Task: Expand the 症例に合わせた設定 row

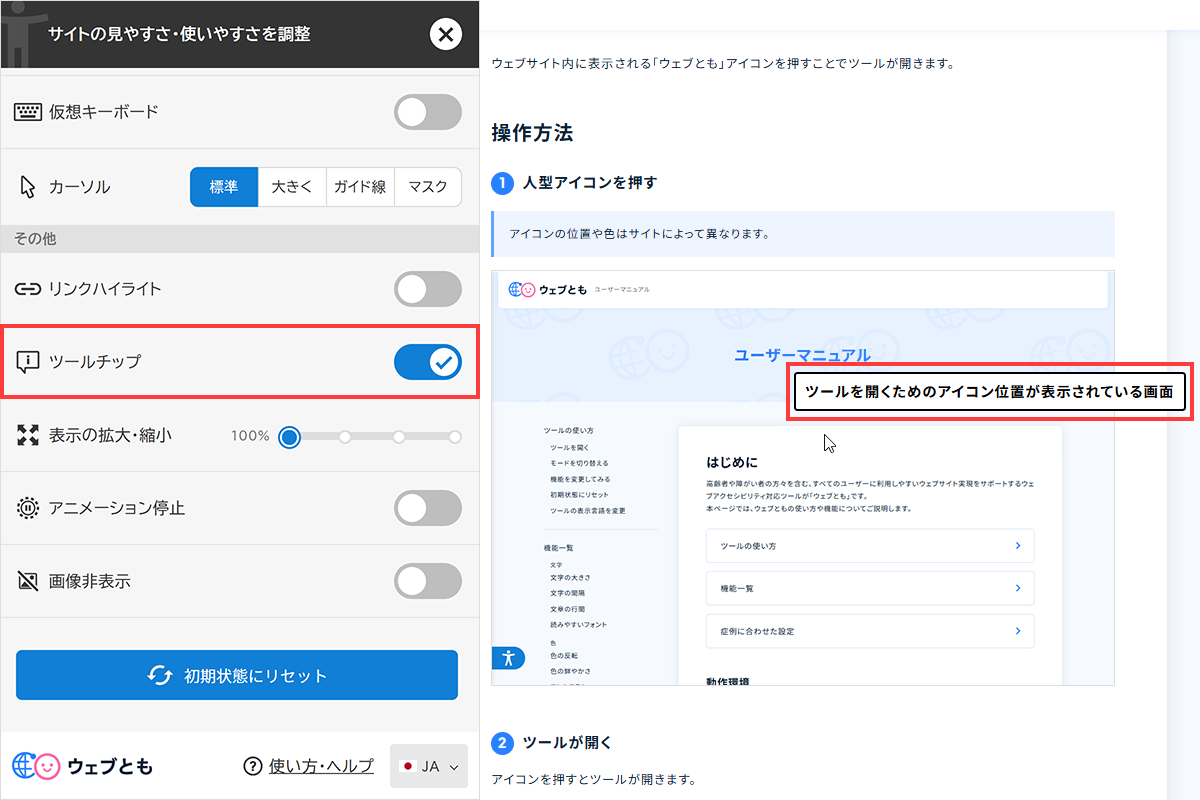Action: (x=870, y=631)
